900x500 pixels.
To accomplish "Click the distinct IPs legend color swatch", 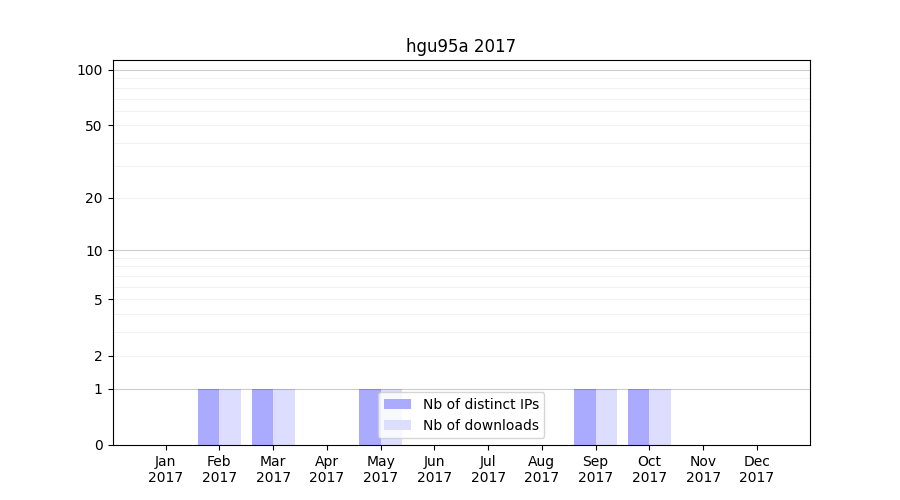I will 397,404.
